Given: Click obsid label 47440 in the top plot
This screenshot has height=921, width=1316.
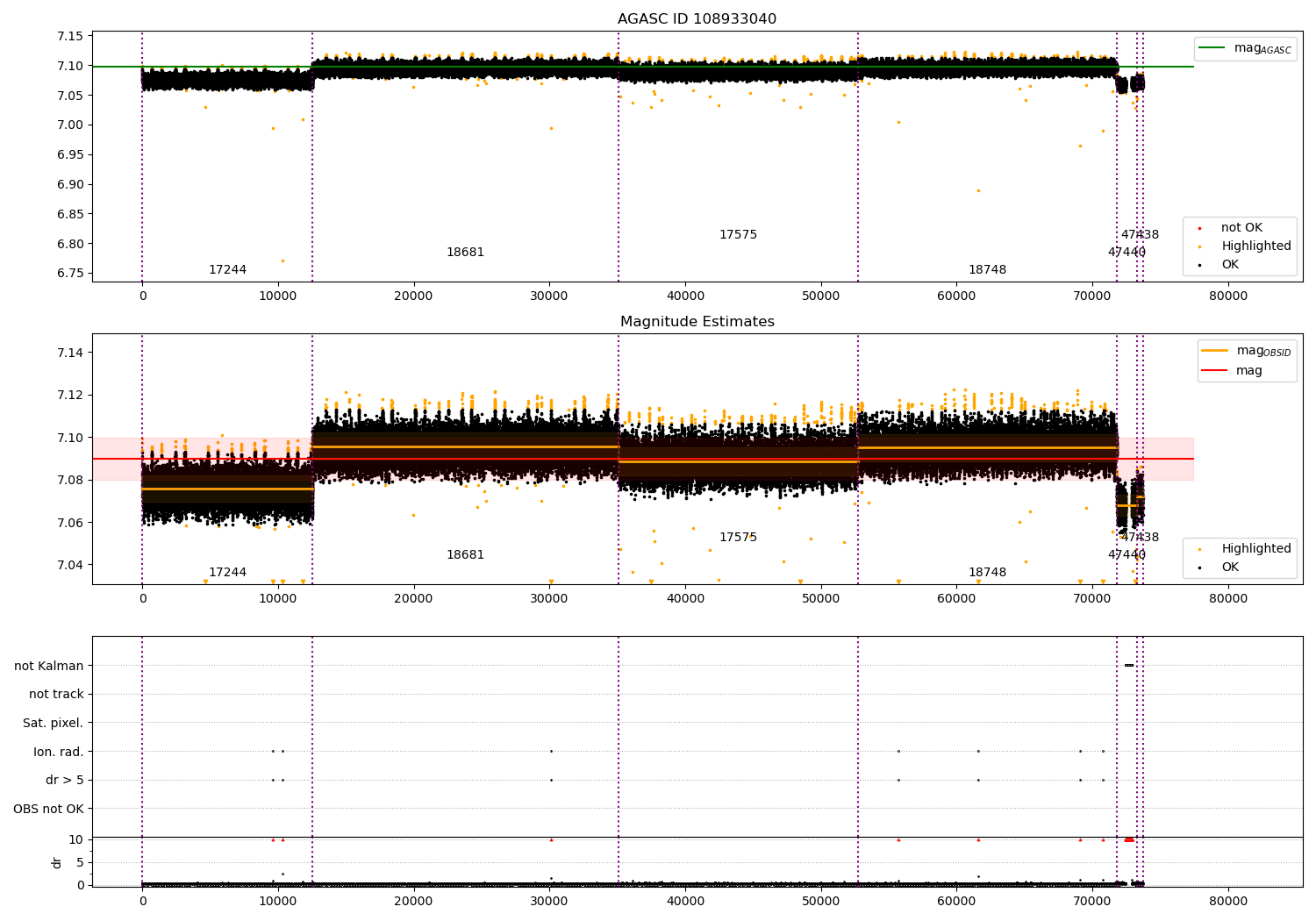Looking at the screenshot, I should click(1126, 253).
